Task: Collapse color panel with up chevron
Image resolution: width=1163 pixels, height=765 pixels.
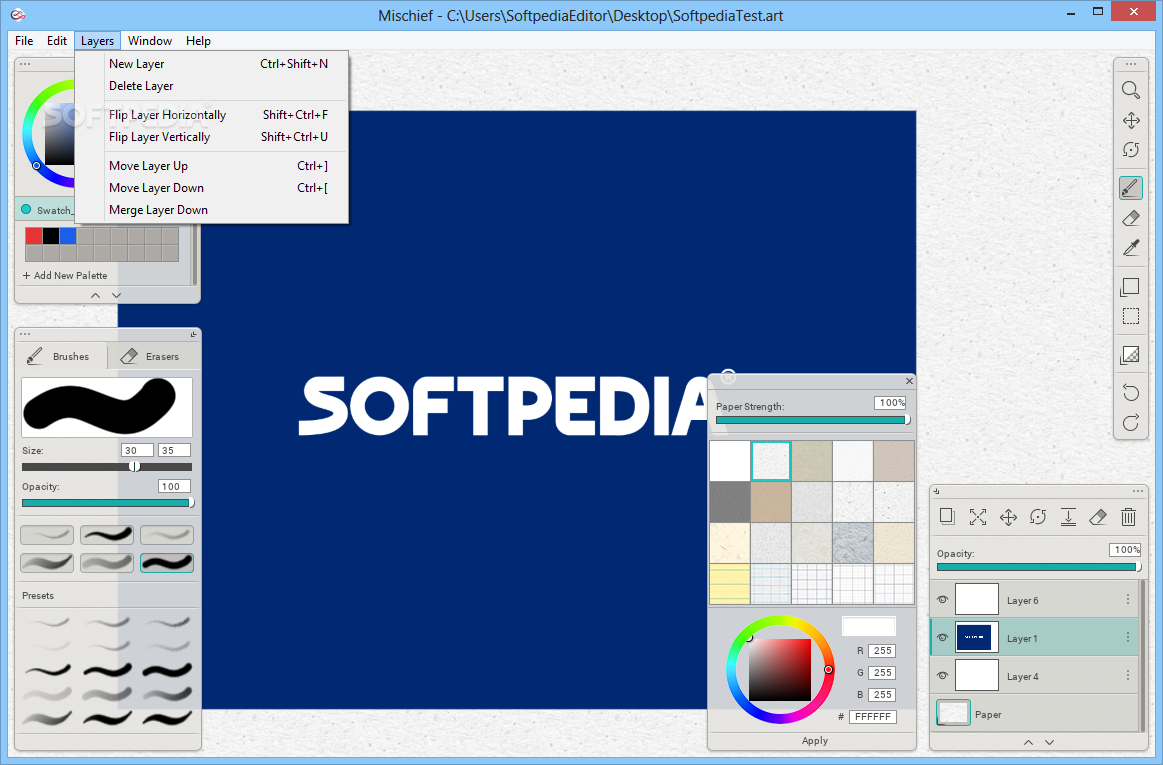Action: tap(95, 295)
